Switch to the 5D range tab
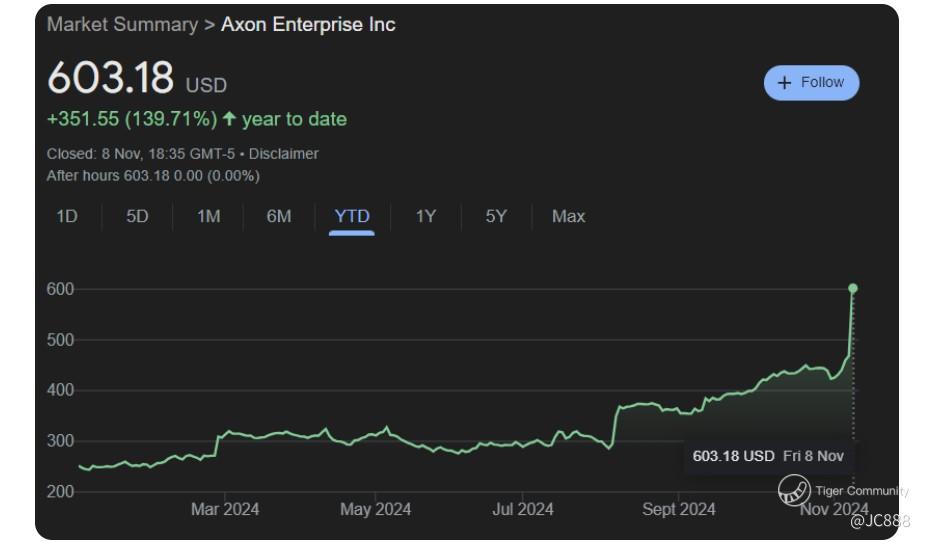928x542 pixels. [137, 216]
